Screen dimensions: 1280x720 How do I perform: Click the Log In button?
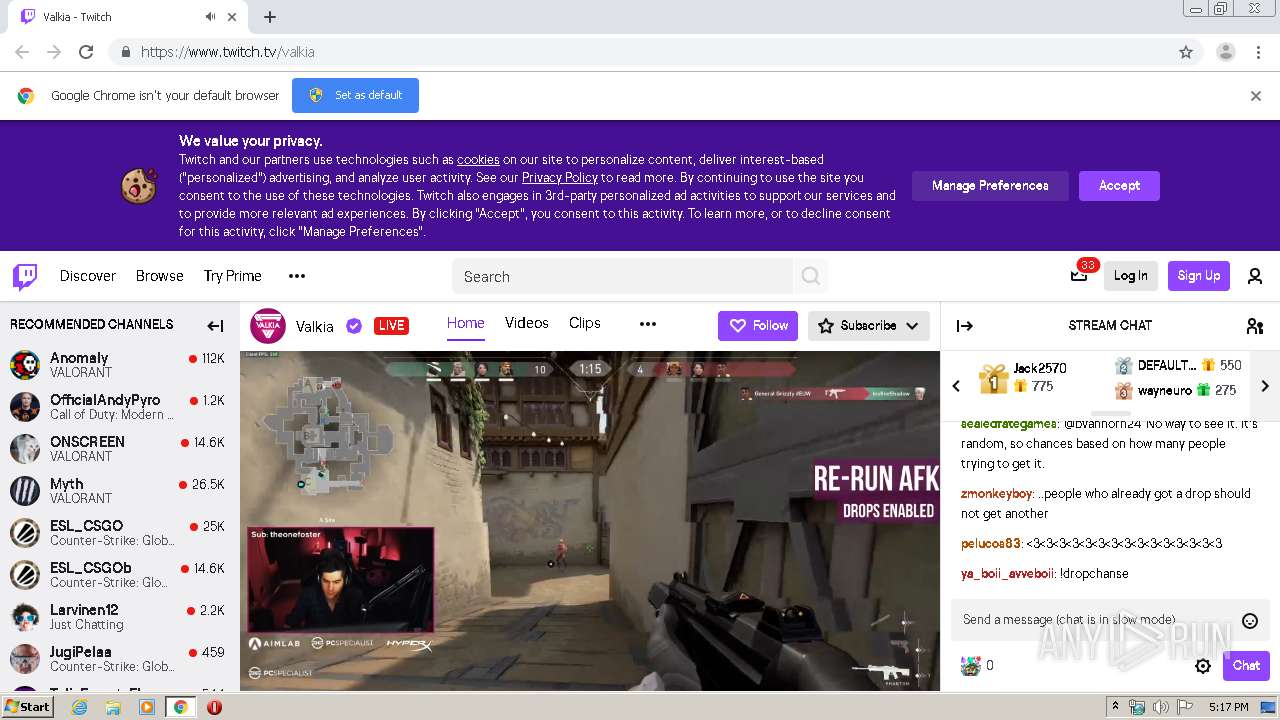pyautogui.click(x=1131, y=276)
